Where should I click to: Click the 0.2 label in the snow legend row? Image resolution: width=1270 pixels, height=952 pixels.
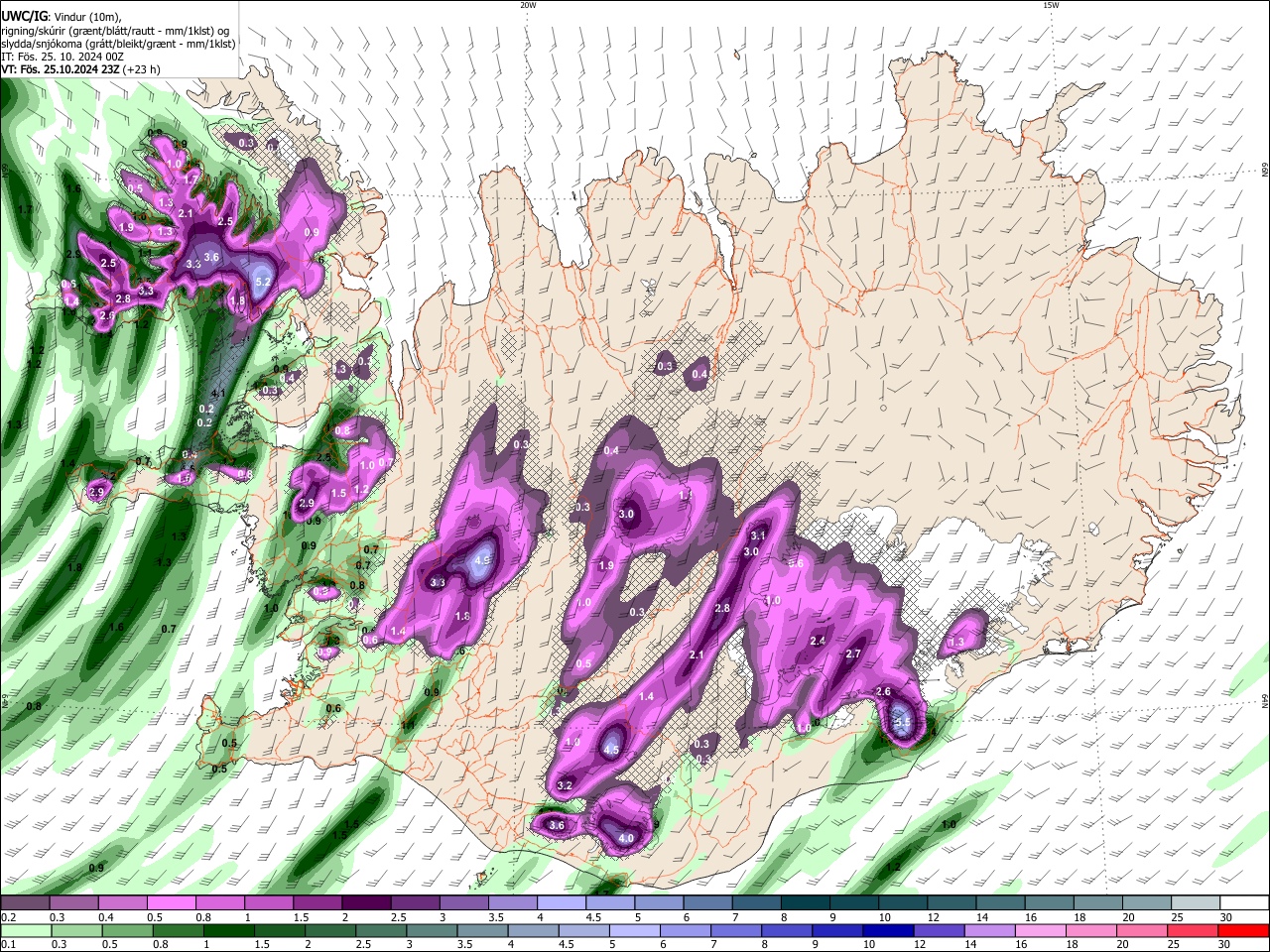[8, 918]
